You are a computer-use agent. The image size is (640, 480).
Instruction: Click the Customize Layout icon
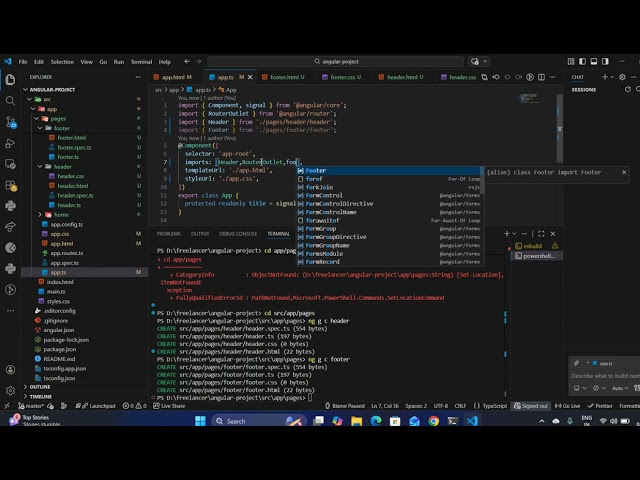click(x=571, y=62)
